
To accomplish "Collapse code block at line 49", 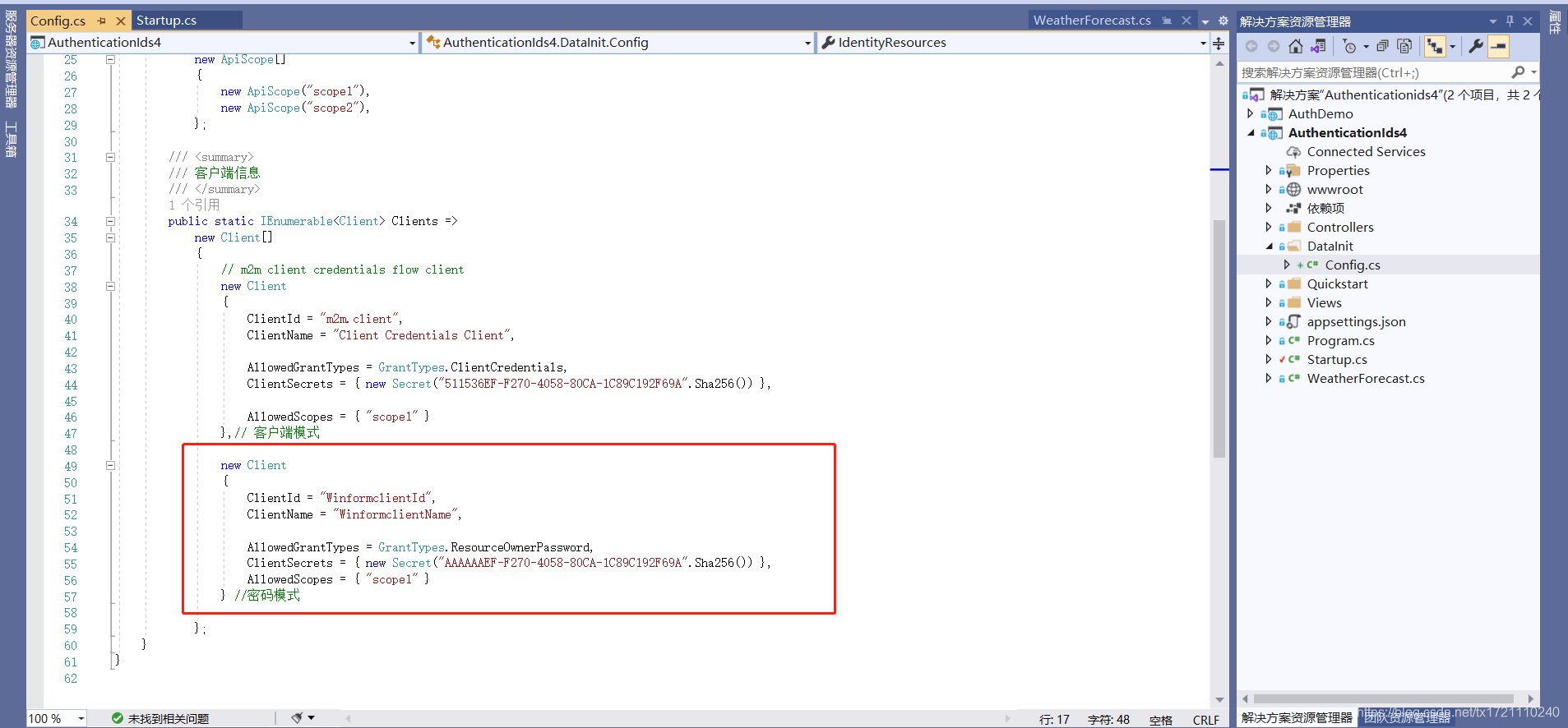I will [x=110, y=465].
